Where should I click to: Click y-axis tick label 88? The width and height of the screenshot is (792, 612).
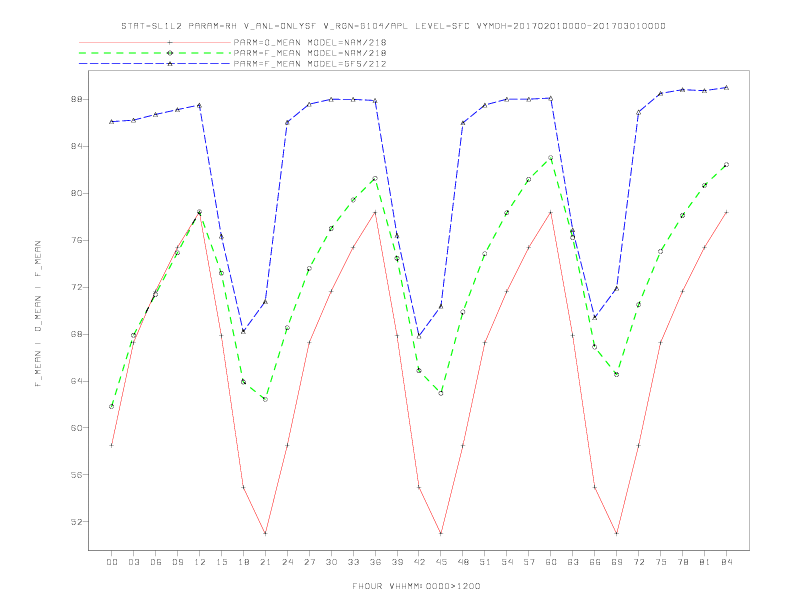[x=76, y=99]
